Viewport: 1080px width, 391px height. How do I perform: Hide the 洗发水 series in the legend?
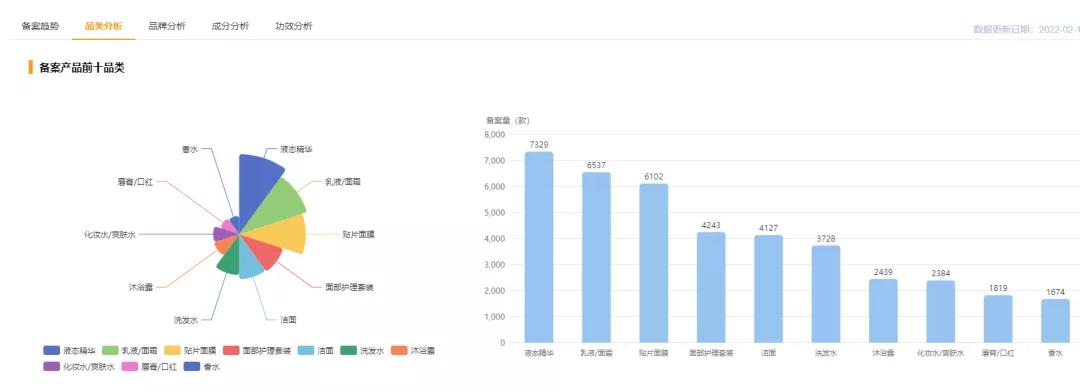tap(362, 350)
